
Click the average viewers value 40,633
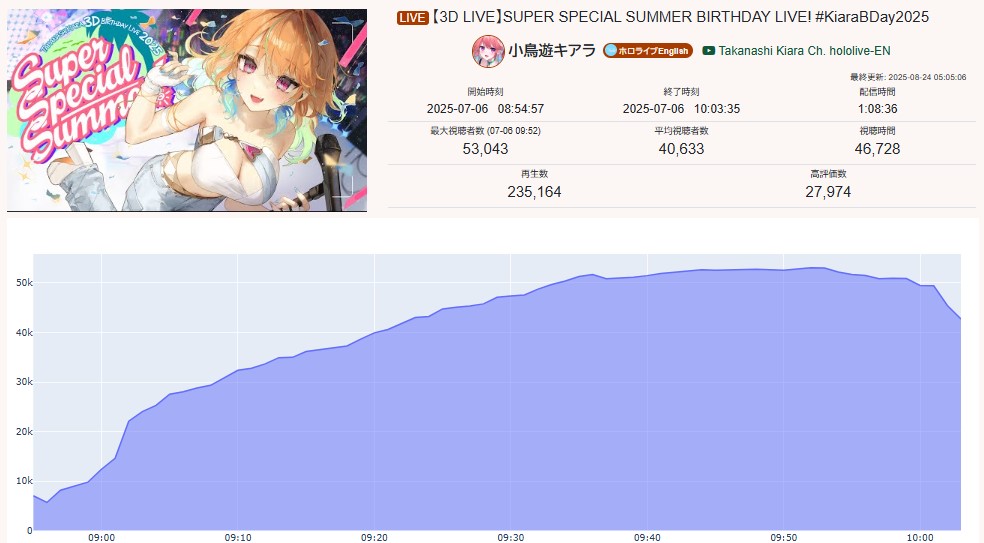(681, 149)
